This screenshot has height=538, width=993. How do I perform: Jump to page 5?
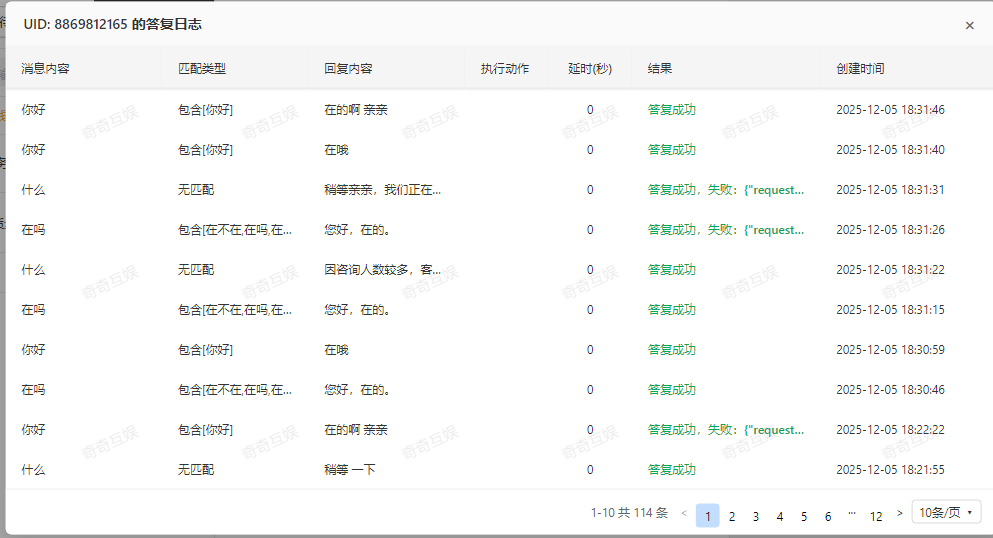pos(804,516)
